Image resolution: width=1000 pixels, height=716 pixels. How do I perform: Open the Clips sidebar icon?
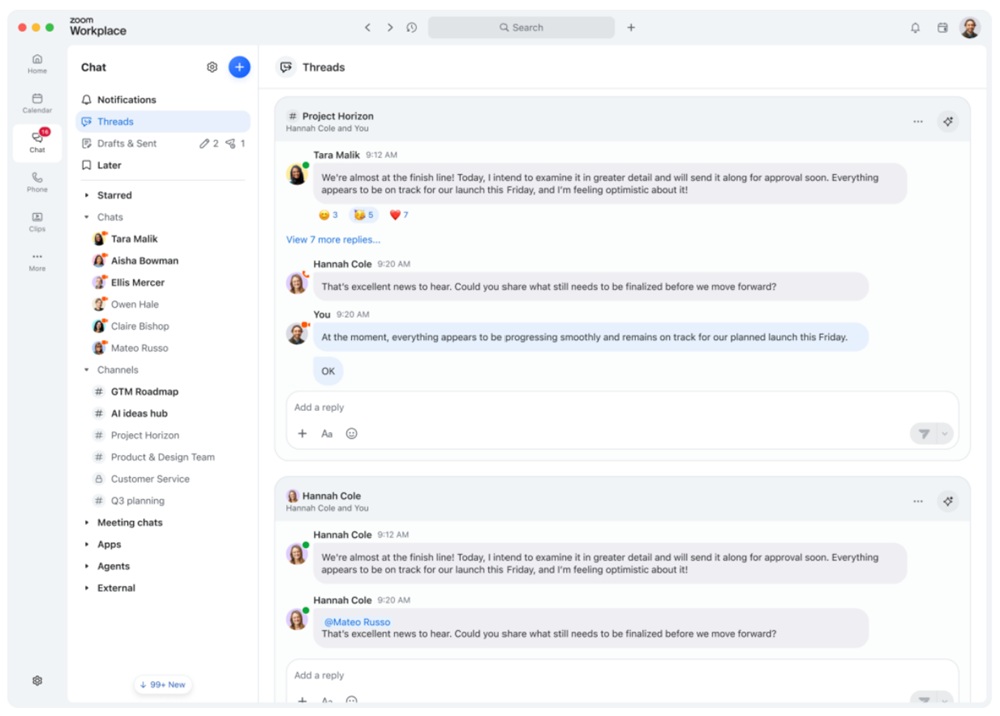(x=37, y=221)
